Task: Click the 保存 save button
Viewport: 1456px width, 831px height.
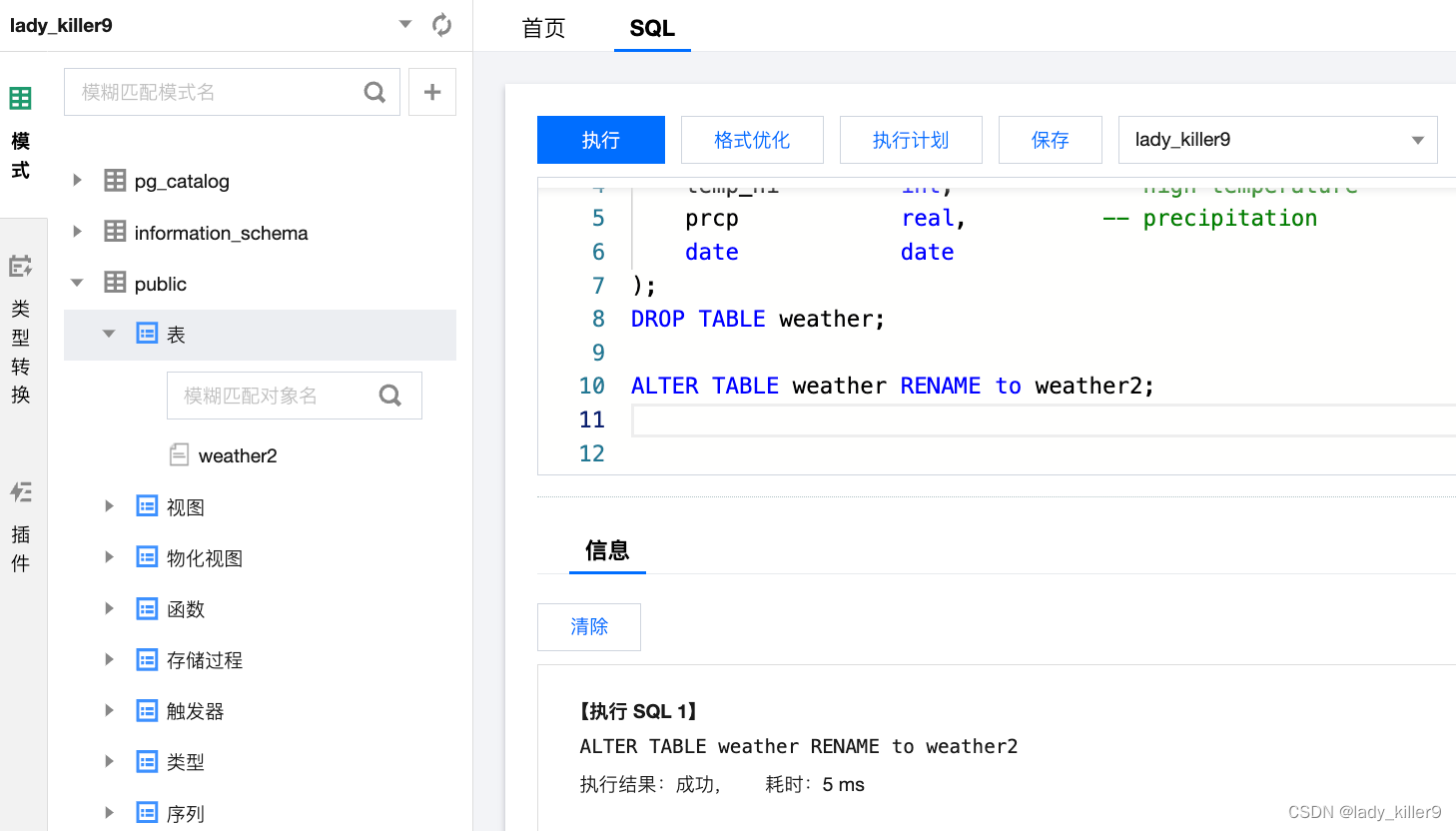Action: click(1051, 140)
